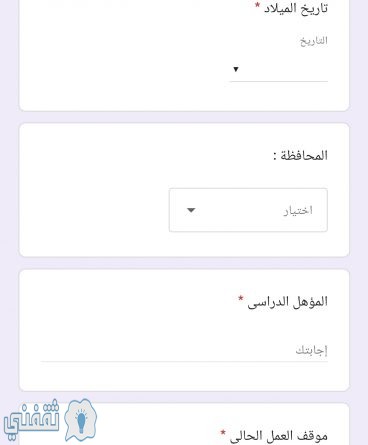368x445 pixels.
Task: Click the موقف العمل الحالى question title
Action: pos(279,436)
